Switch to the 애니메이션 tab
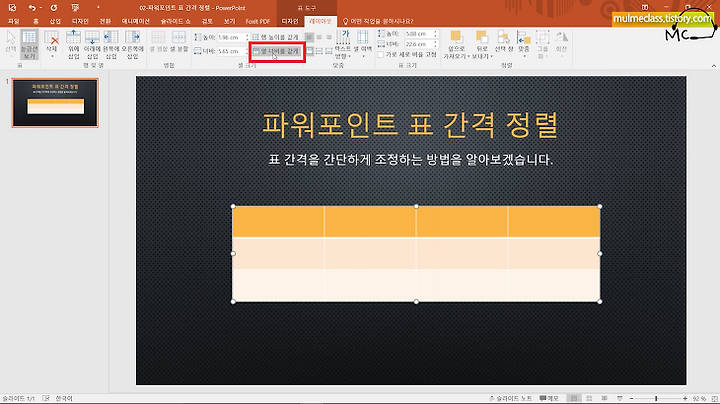The width and height of the screenshot is (720, 404). 135,21
